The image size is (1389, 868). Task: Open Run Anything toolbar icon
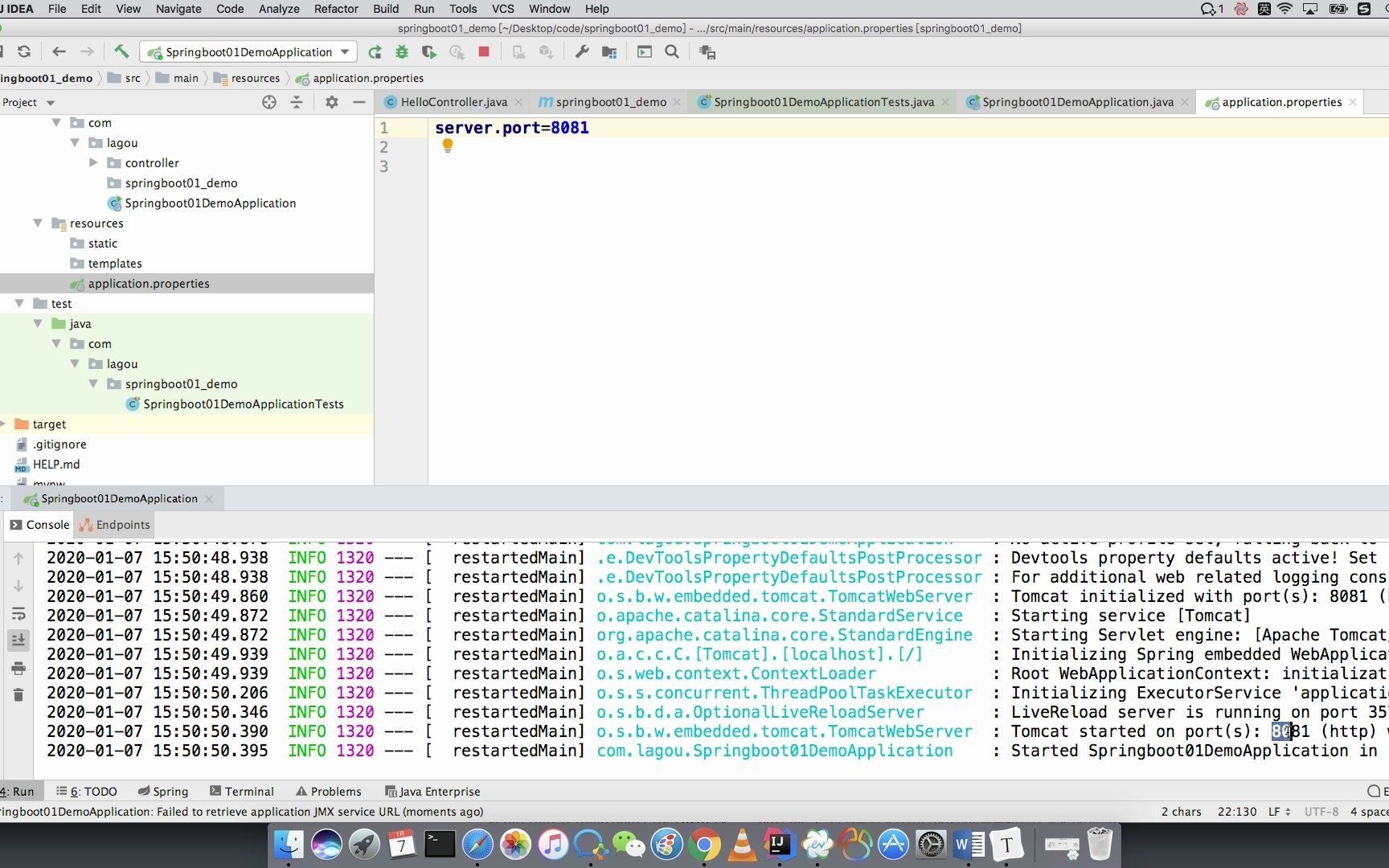point(645,52)
